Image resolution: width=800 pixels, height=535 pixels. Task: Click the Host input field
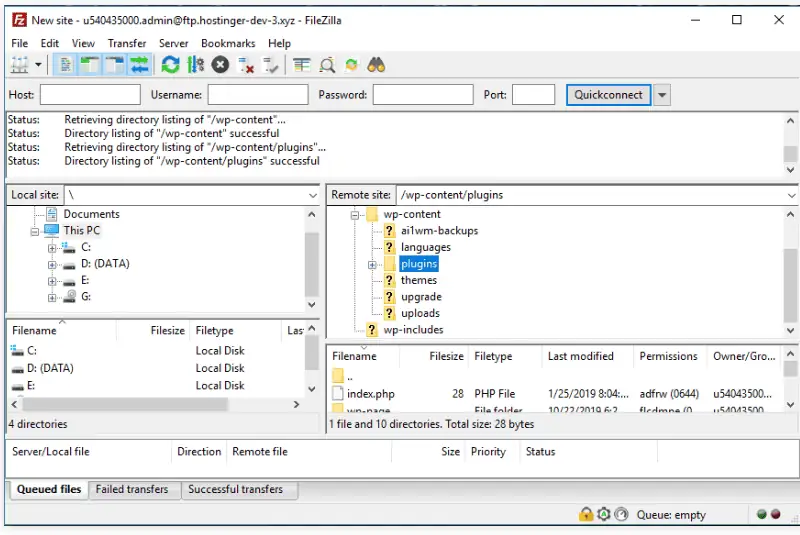(x=90, y=95)
